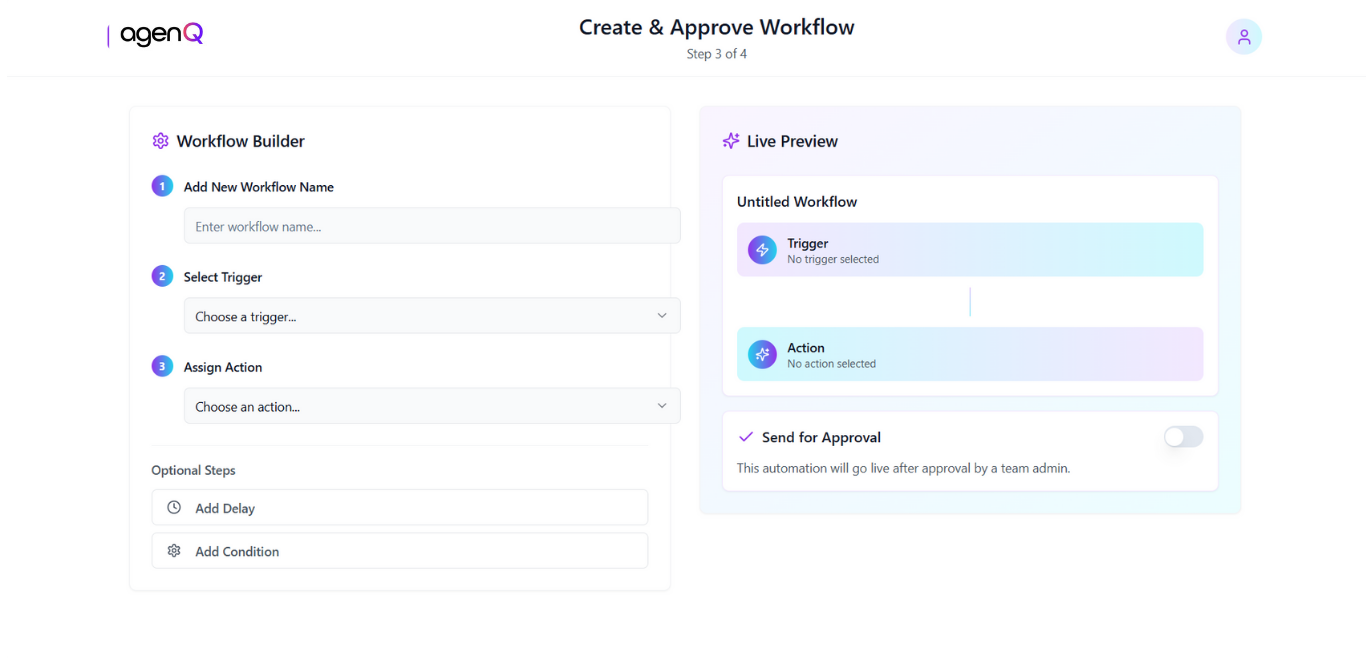The image size is (1366, 658).
Task: Click the agenQ logo
Action: click(x=155, y=34)
